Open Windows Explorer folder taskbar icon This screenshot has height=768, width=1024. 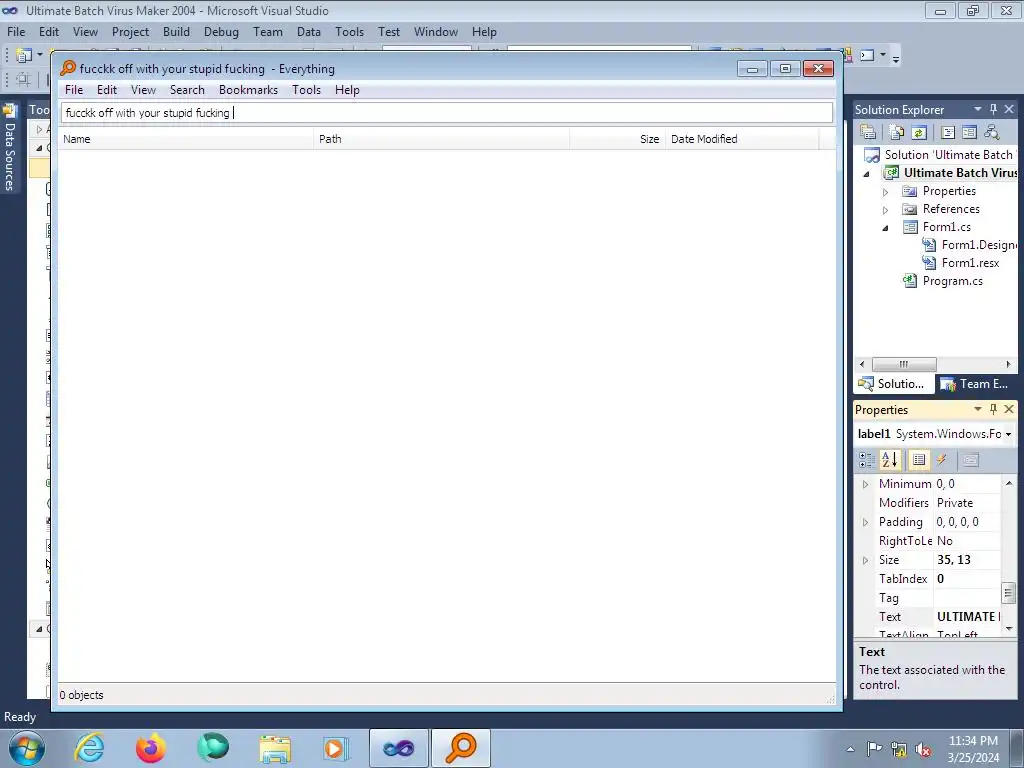(275, 748)
